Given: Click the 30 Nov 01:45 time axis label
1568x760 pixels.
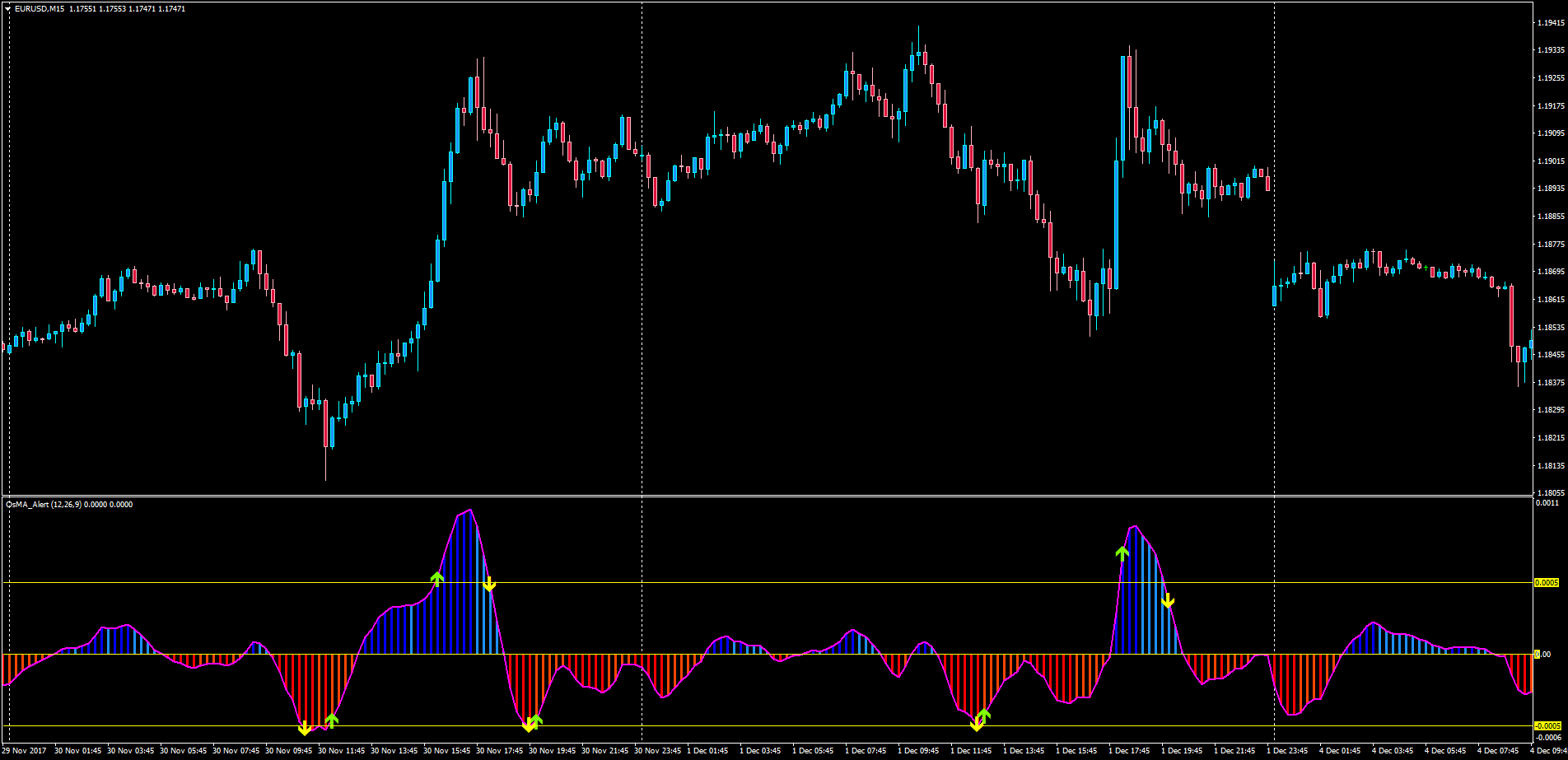Looking at the screenshot, I should [78, 751].
